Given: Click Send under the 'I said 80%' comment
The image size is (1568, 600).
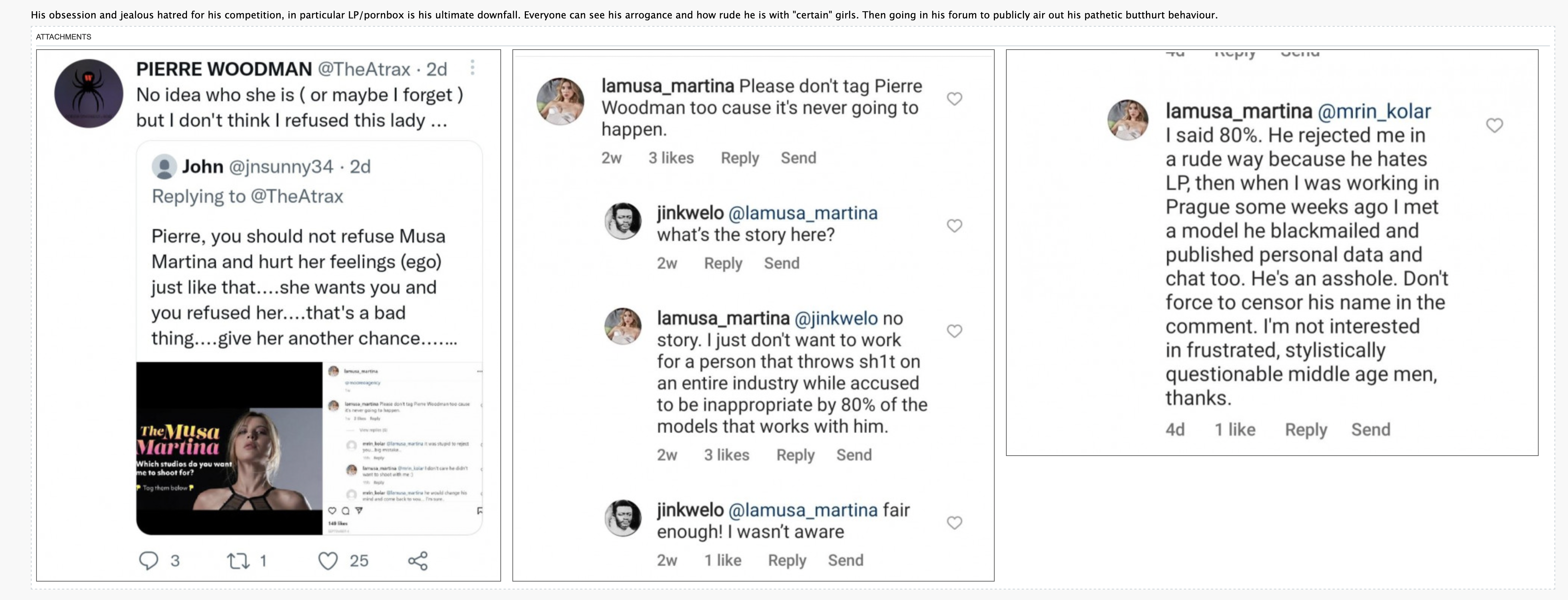Looking at the screenshot, I should coord(1370,430).
